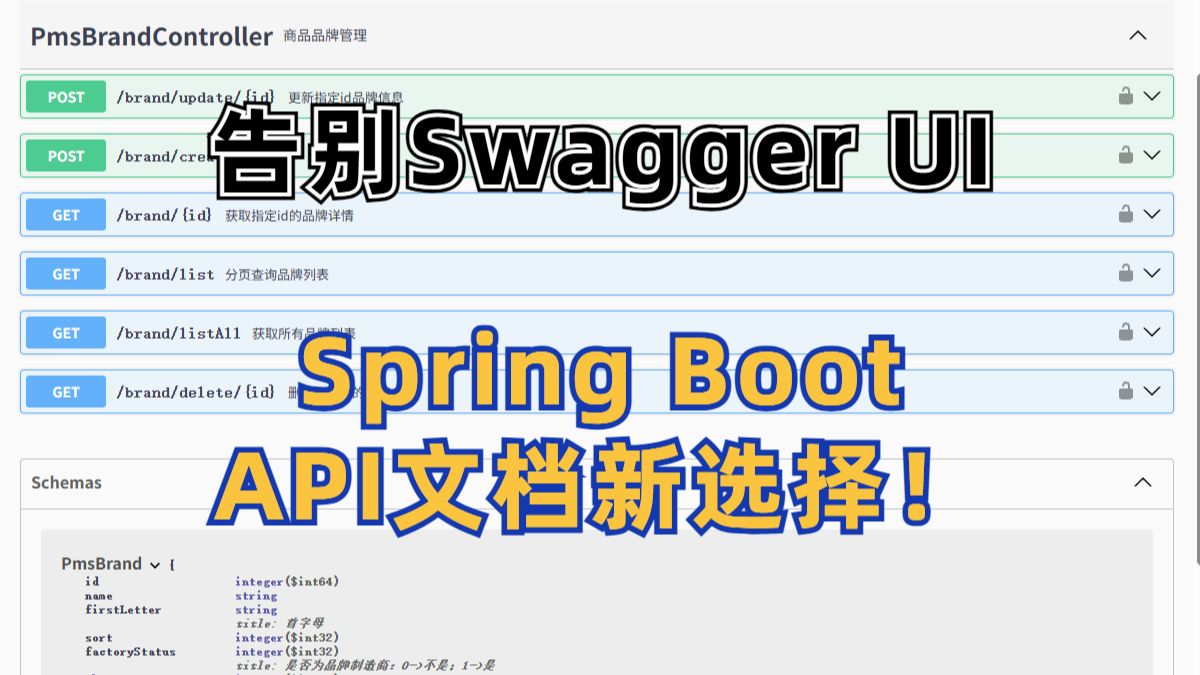This screenshot has height=675, width=1200.
Task: Click the lock icon on /brand/delete/{id} row
Action: tap(1126, 391)
